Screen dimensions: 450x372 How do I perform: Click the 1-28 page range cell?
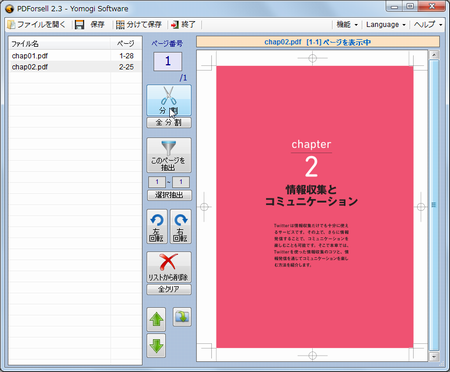pos(126,56)
